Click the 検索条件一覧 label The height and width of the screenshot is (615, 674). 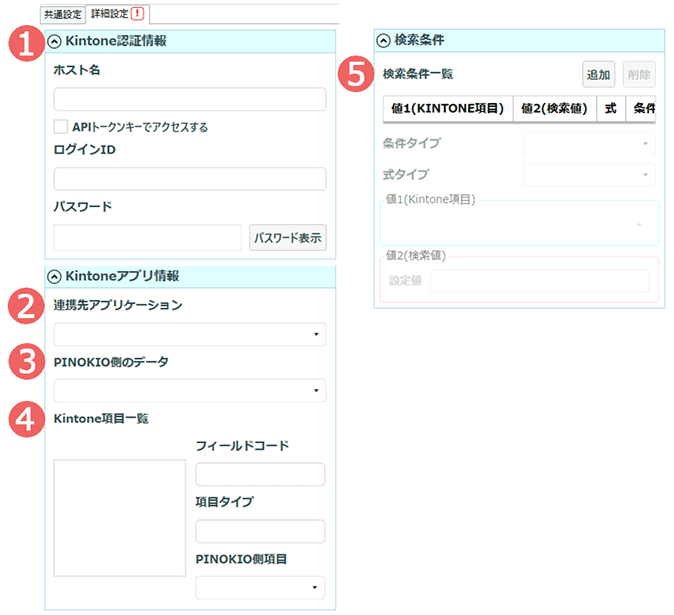(x=418, y=74)
